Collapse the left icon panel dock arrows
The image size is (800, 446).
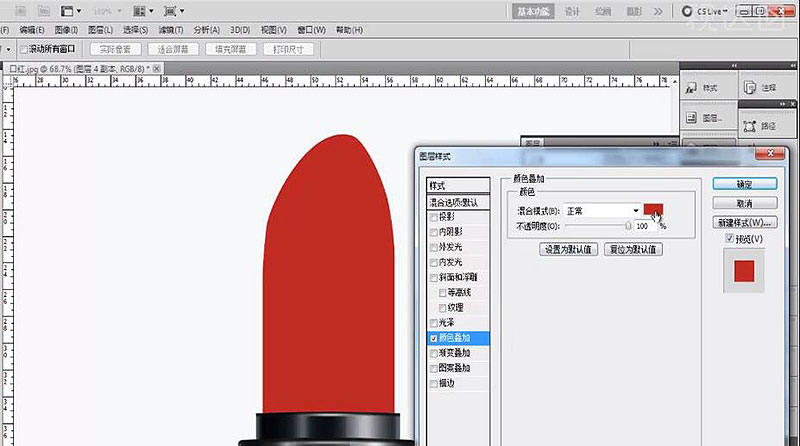tap(734, 65)
